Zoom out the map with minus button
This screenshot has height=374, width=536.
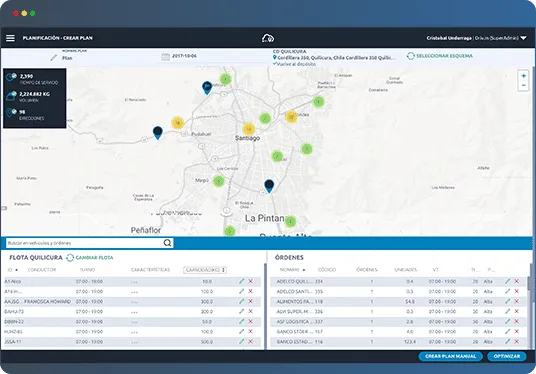523,85
